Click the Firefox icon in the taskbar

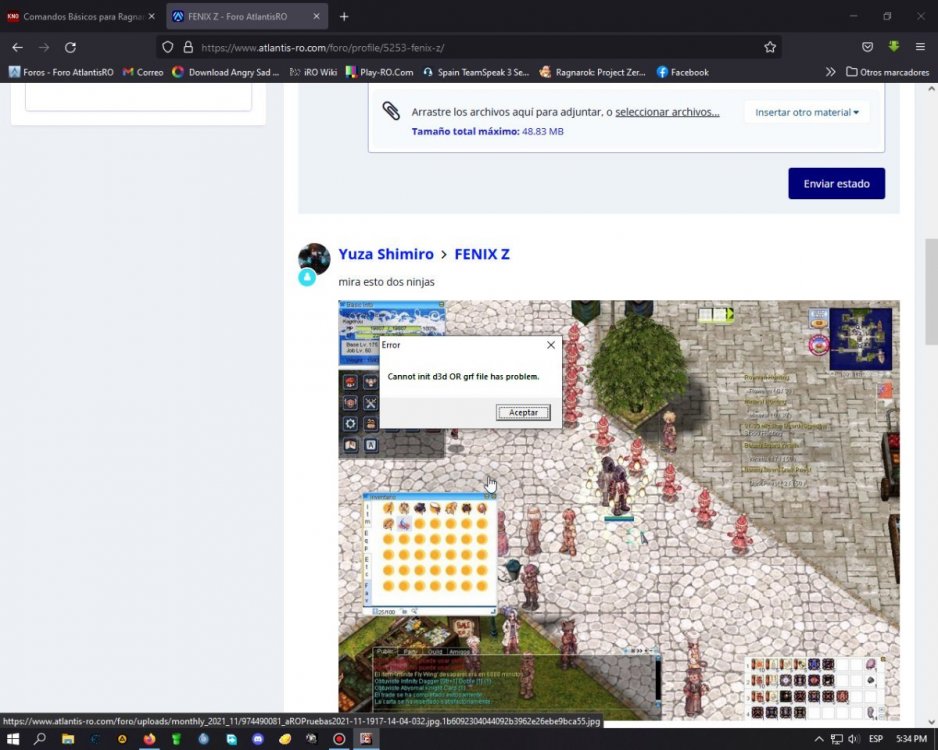148,740
